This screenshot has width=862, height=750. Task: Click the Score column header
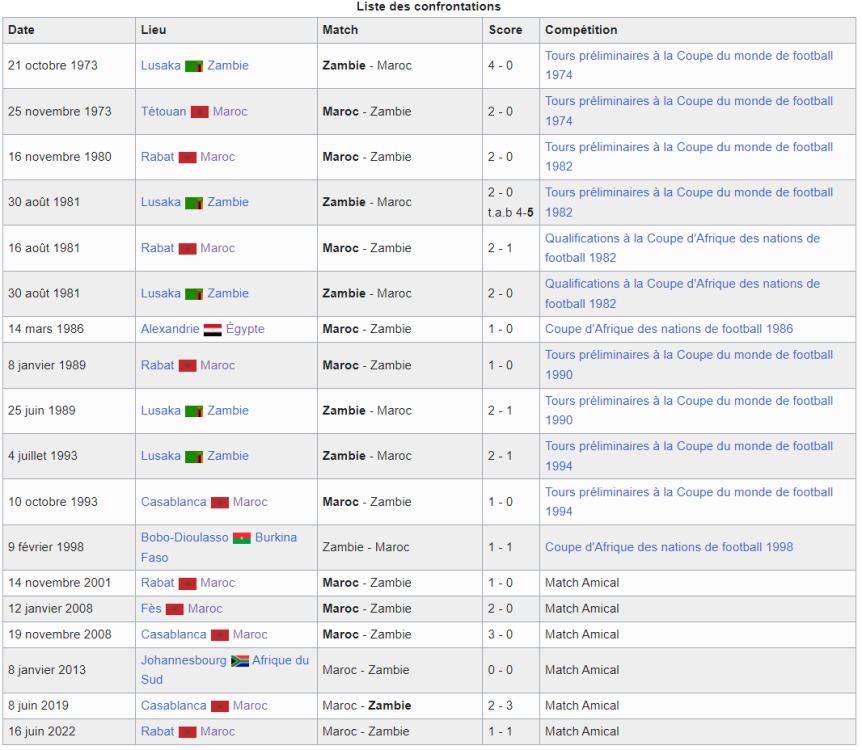[x=505, y=30]
